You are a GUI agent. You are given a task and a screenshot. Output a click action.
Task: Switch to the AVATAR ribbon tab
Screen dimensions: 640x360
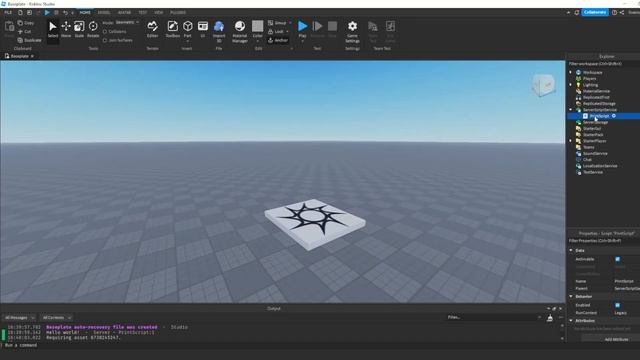tap(124, 13)
